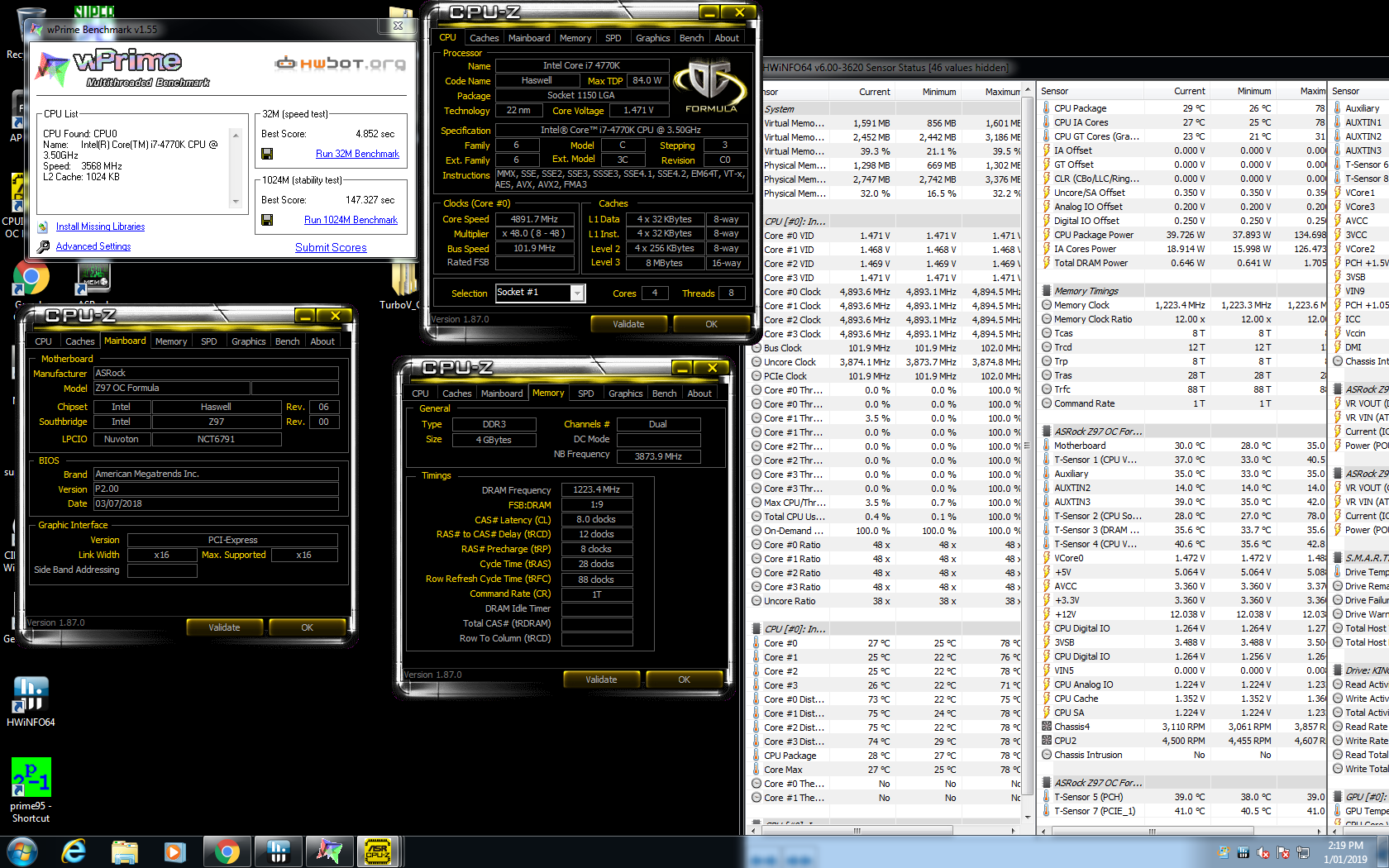Switch to CPU-Z in the taskbar

(379, 851)
